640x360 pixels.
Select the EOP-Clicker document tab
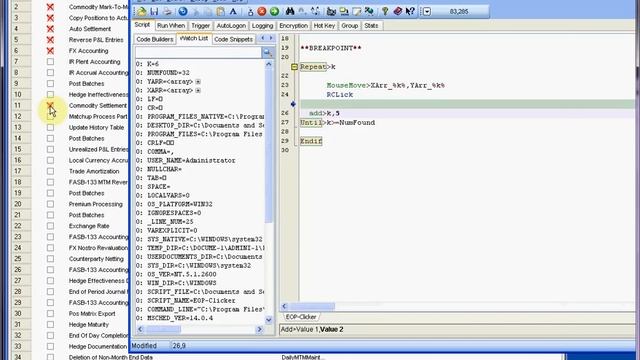pos(301,317)
